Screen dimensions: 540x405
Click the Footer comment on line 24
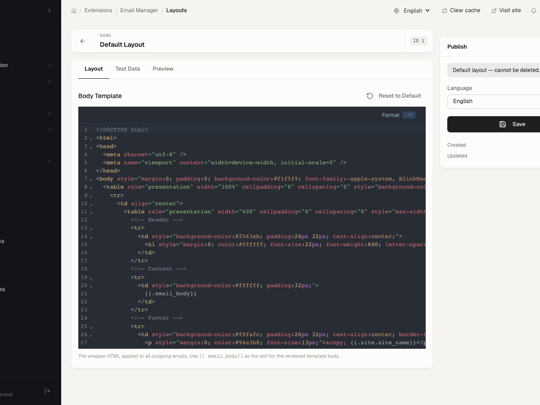tap(157, 318)
